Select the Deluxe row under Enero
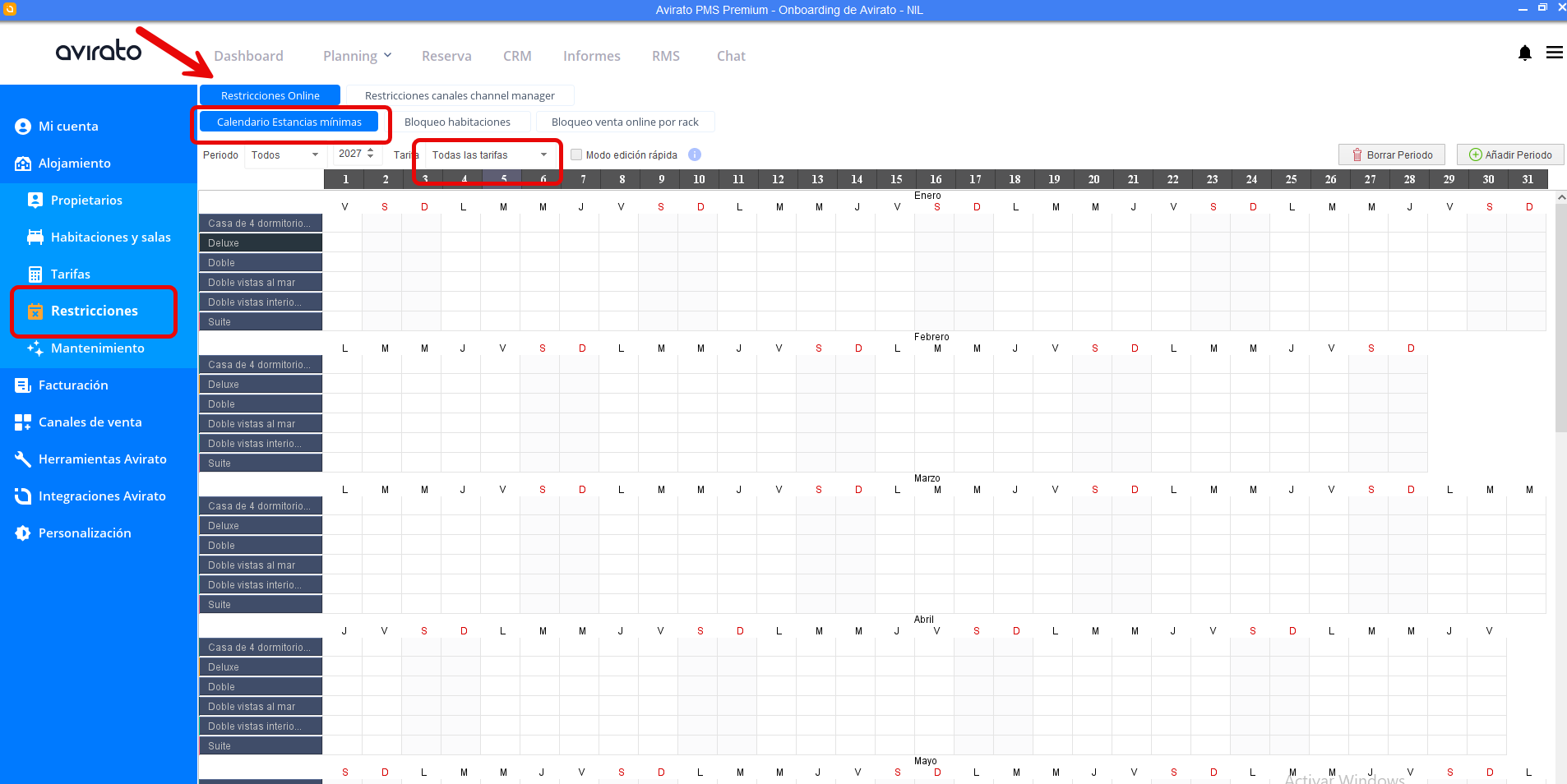 pyautogui.click(x=261, y=243)
